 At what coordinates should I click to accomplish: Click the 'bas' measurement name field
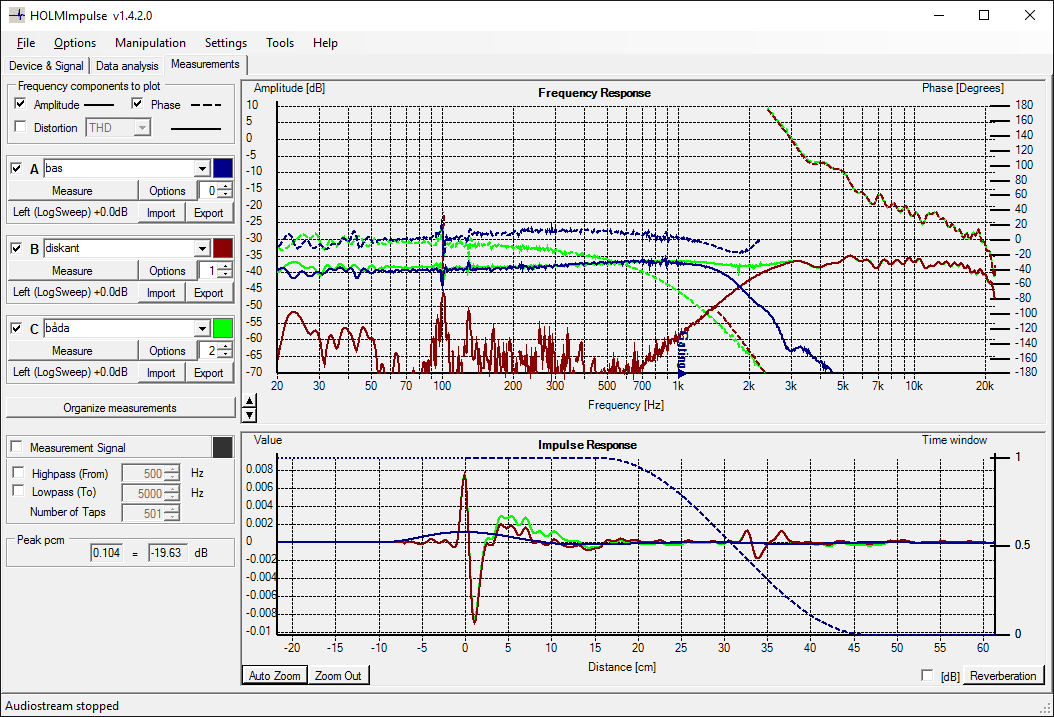tap(119, 168)
